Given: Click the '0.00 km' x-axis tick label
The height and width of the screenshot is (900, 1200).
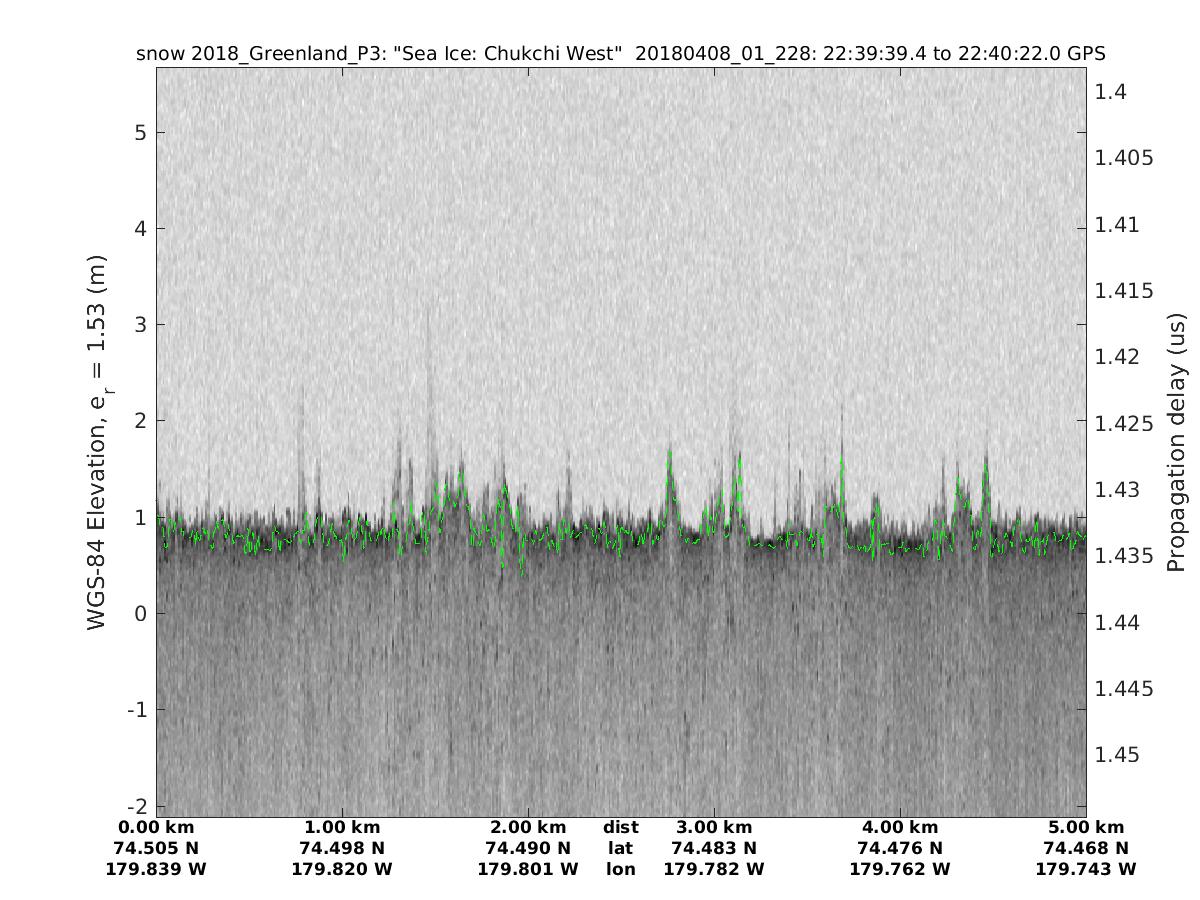Looking at the screenshot, I should (156, 828).
